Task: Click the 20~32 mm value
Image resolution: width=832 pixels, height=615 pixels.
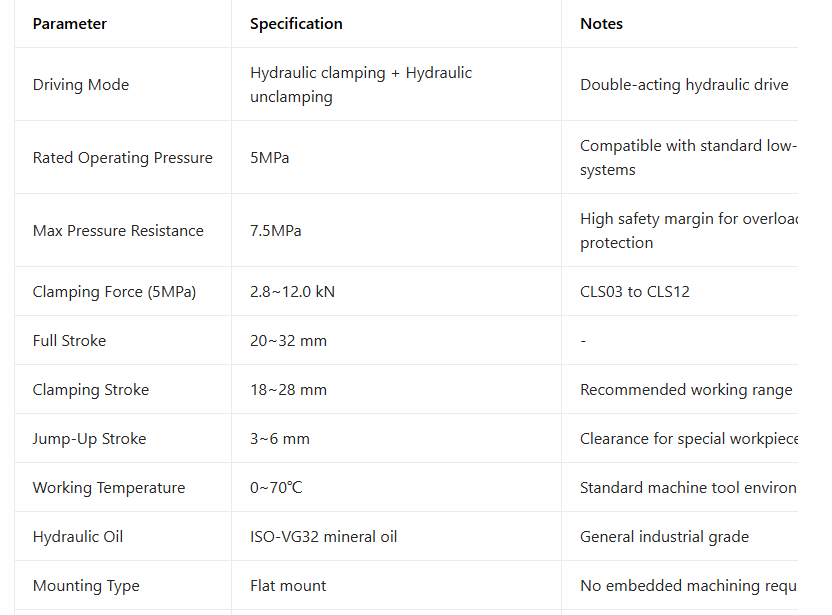Action: [x=288, y=341]
